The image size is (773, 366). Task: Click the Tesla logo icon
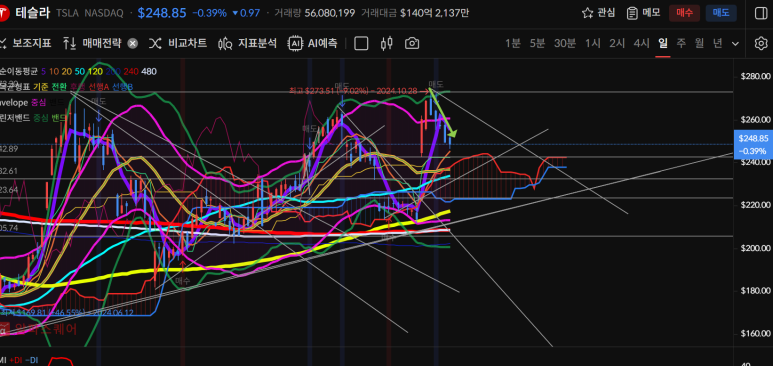pos(3,13)
